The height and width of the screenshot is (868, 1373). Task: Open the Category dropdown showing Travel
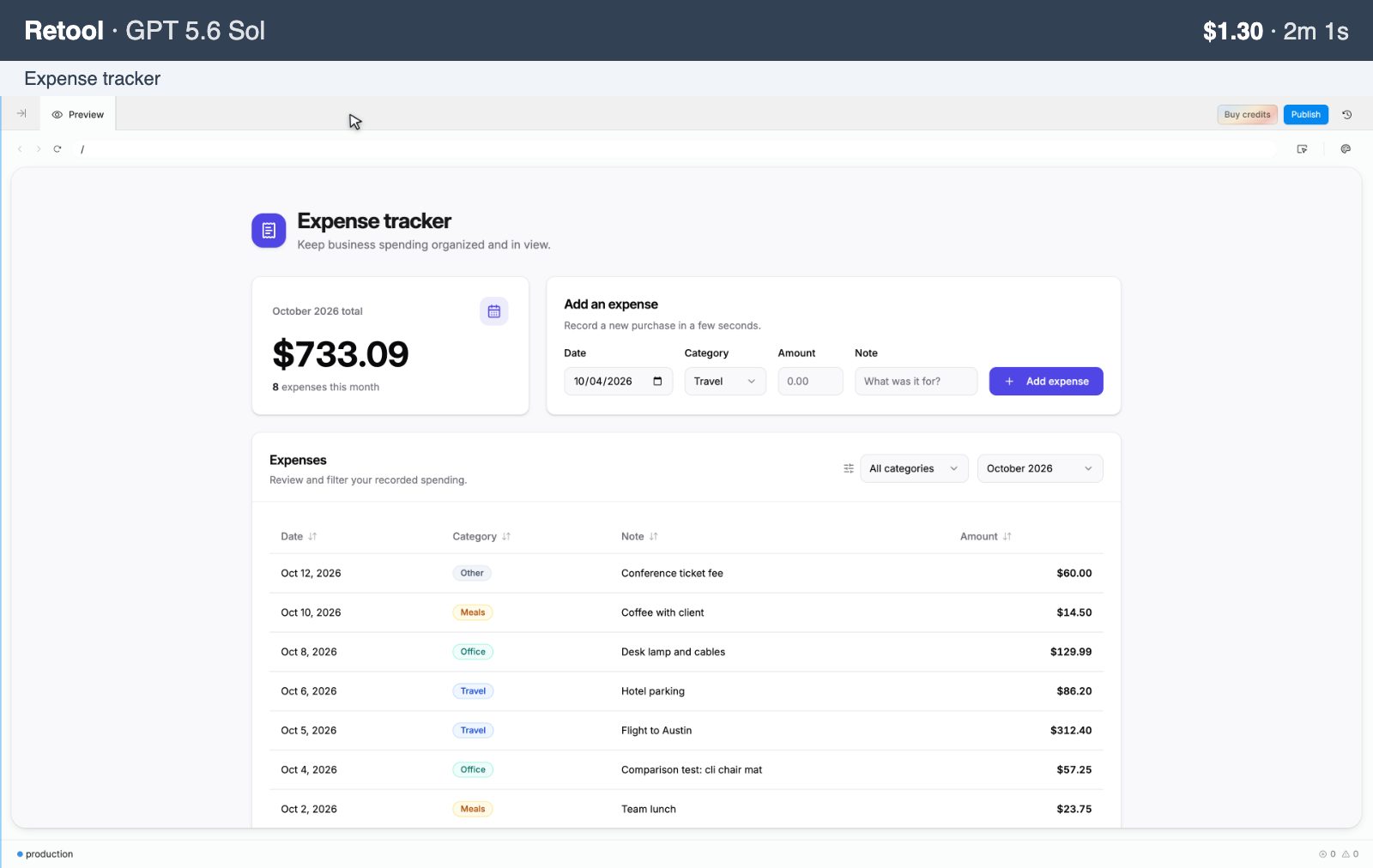click(725, 382)
